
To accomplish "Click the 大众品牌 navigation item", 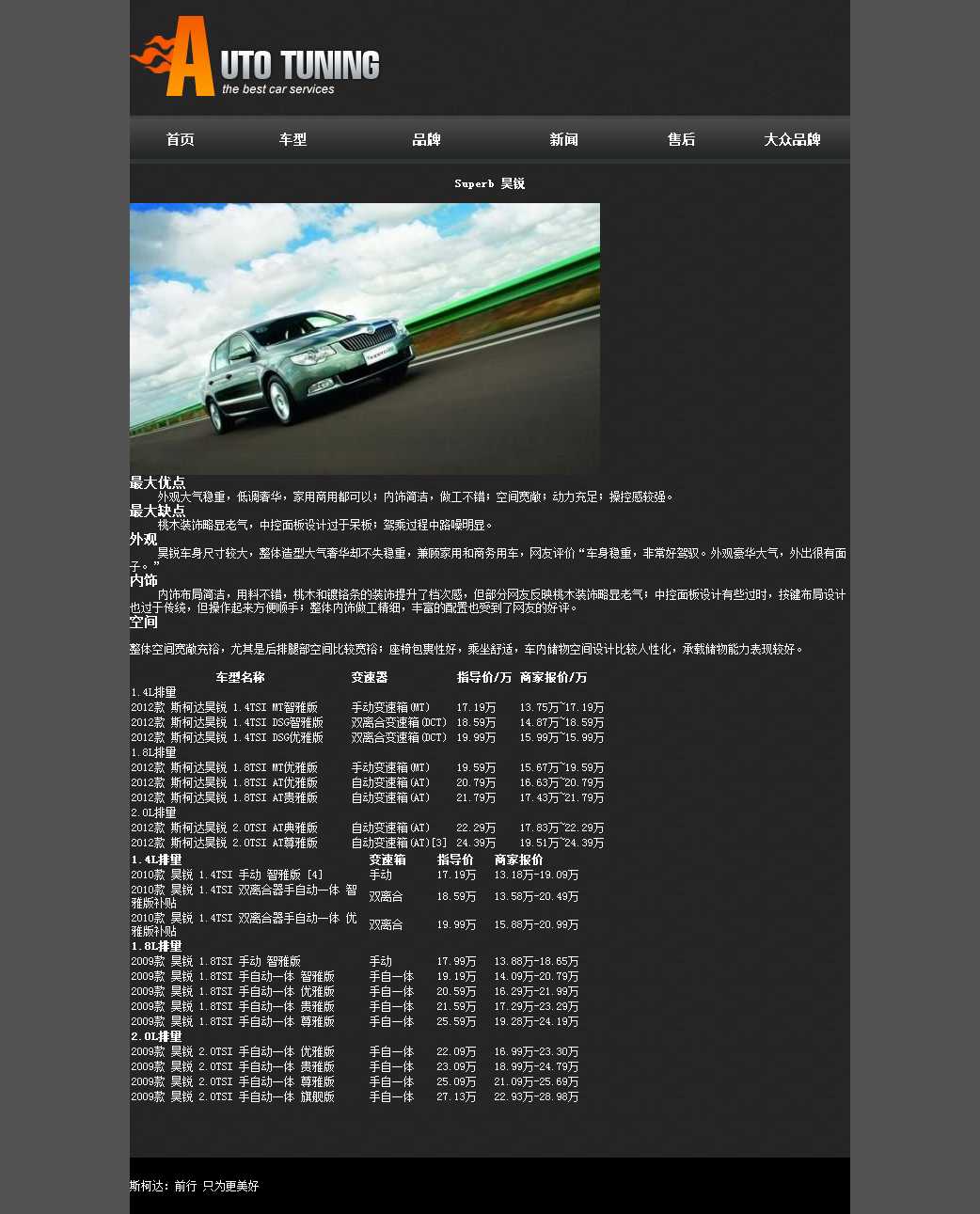I will click(x=792, y=139).
